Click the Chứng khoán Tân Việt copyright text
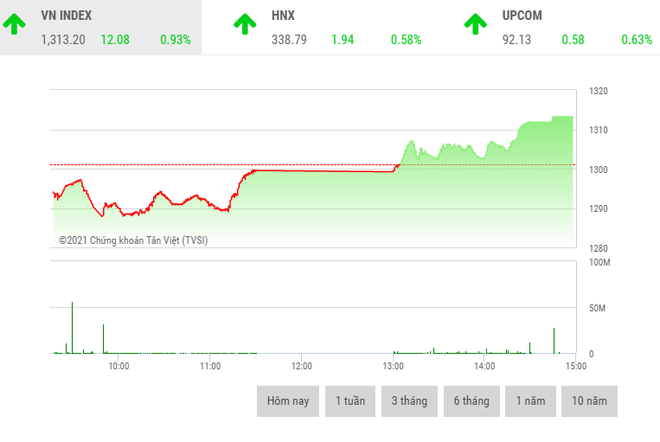The width and height of the screenshot is (660, 442). click(133, 240)
